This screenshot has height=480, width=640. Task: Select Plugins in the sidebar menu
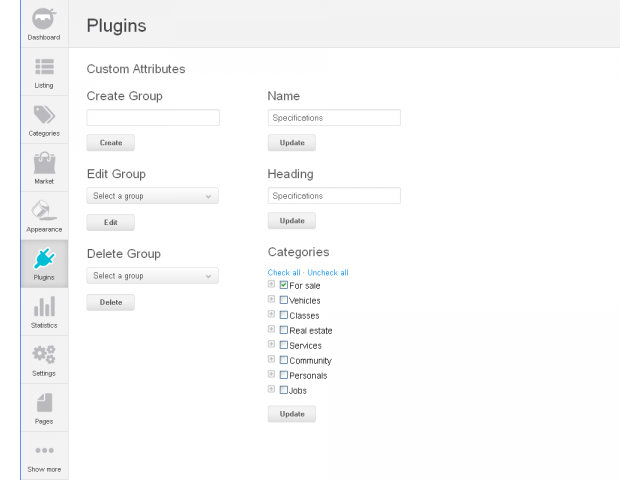pyautogui.click(x=44, y=263)
